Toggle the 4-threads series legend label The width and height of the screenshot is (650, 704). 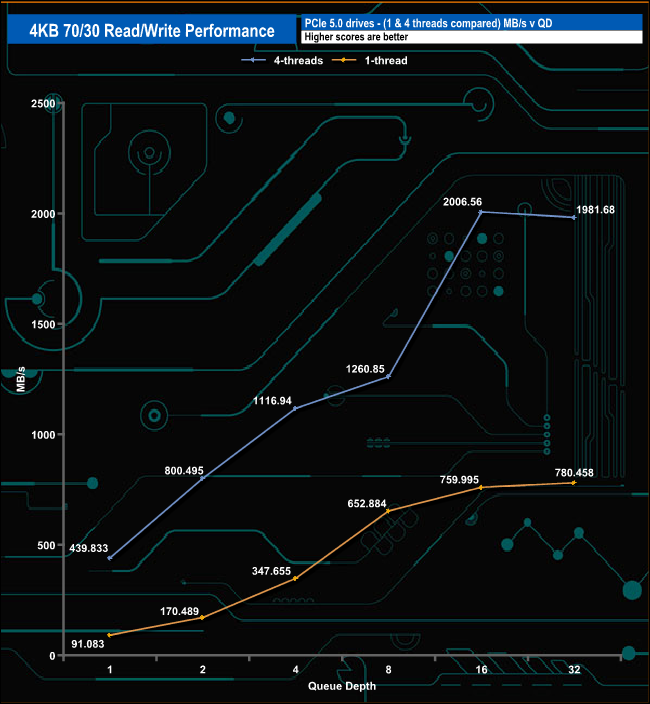[x=298, y=61]
